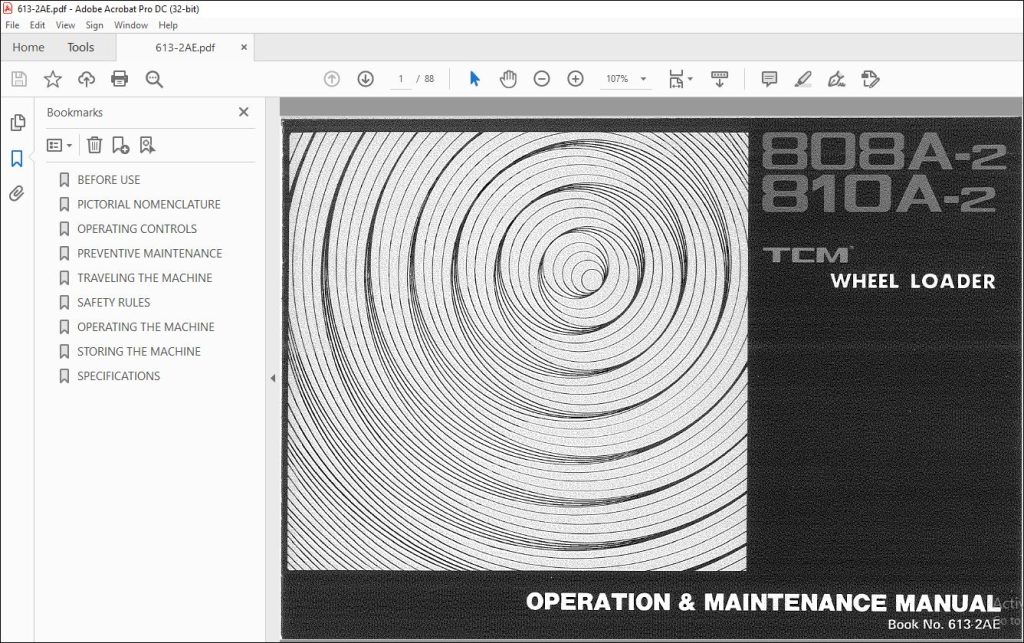Click Book No. 613-2AE text

pyautogui.click(x=943, y=624)
